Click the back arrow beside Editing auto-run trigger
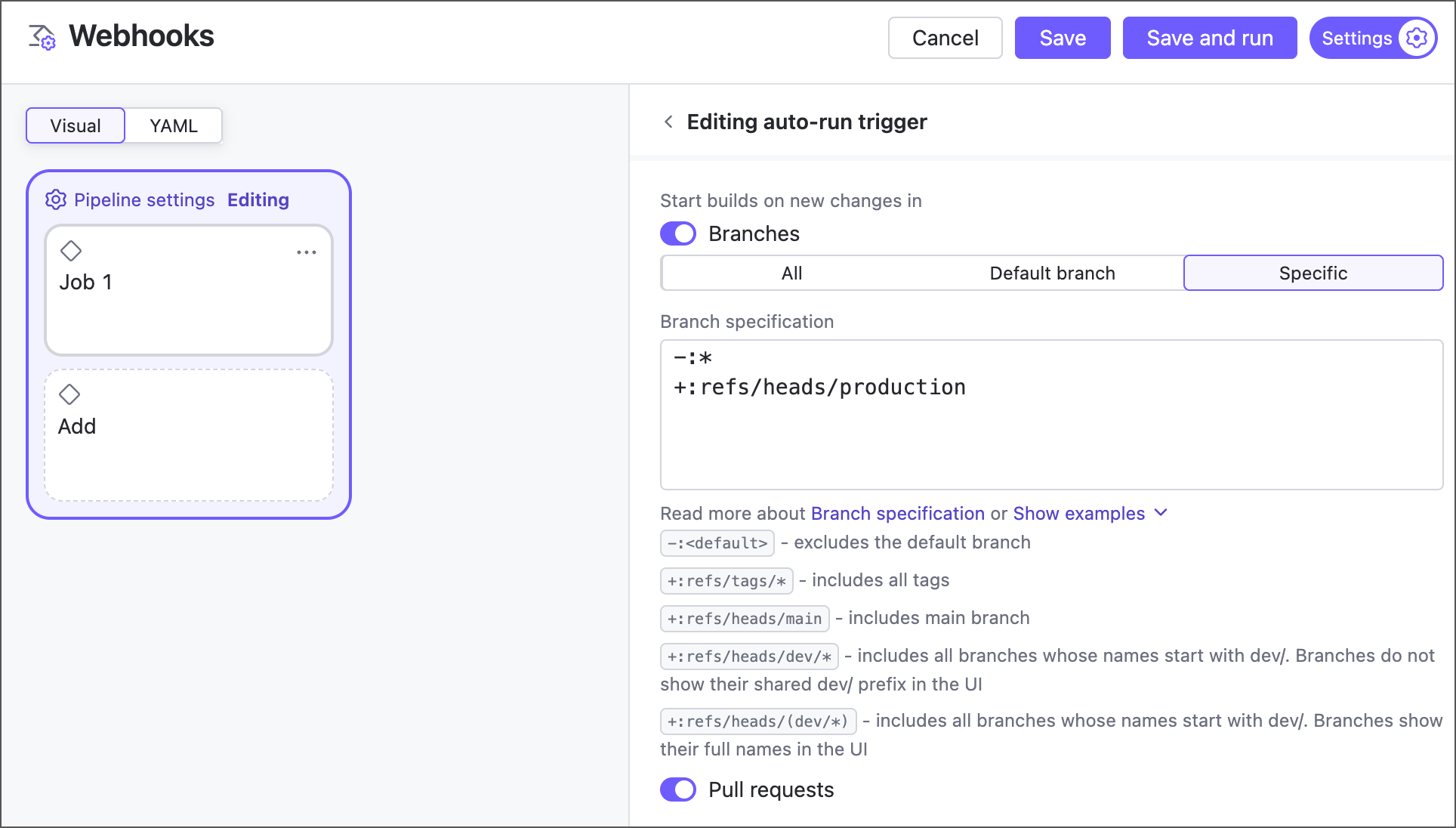The width and height of the screenshot is (1456, 828). point(668,122)
